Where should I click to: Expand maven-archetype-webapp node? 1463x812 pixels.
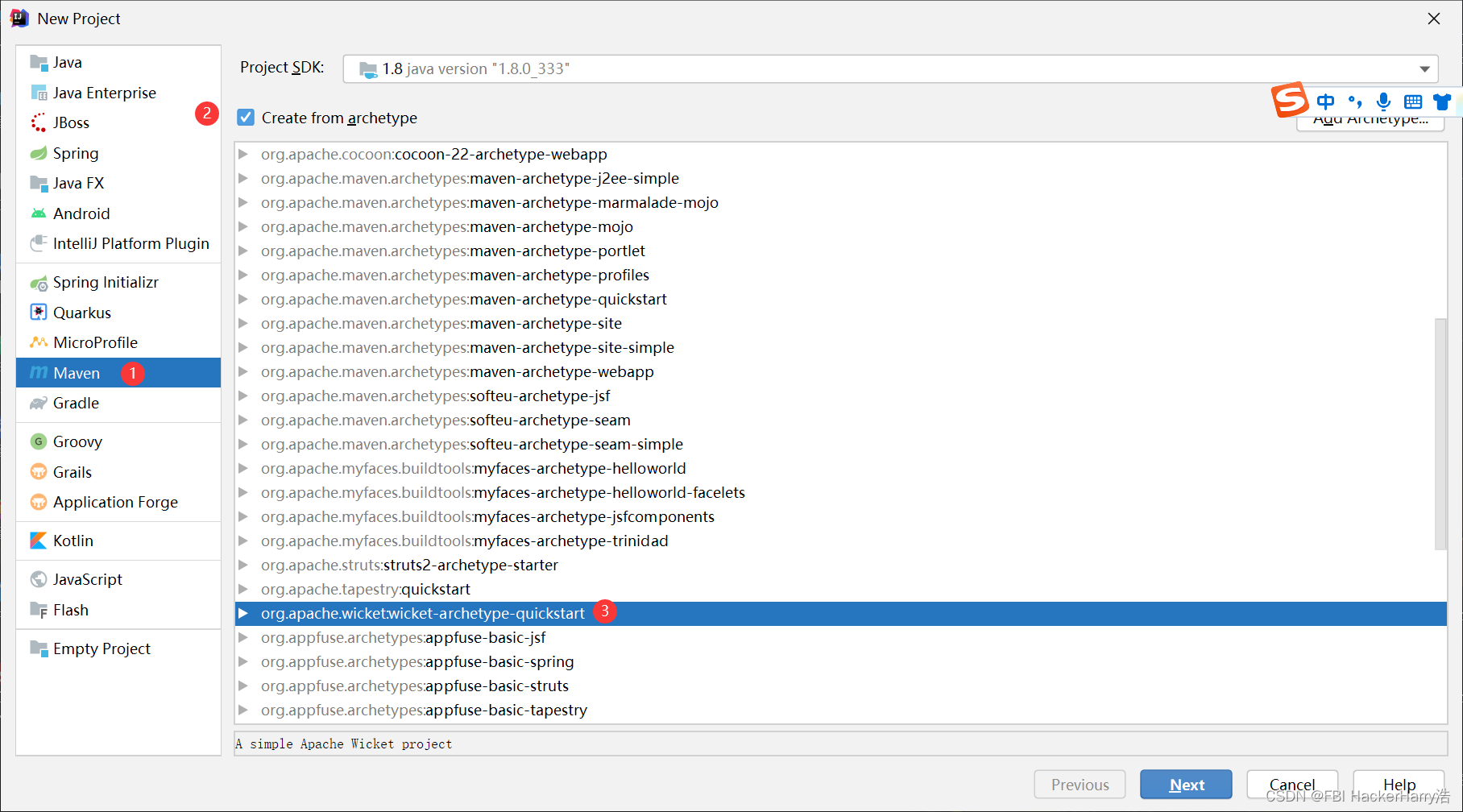243,371
